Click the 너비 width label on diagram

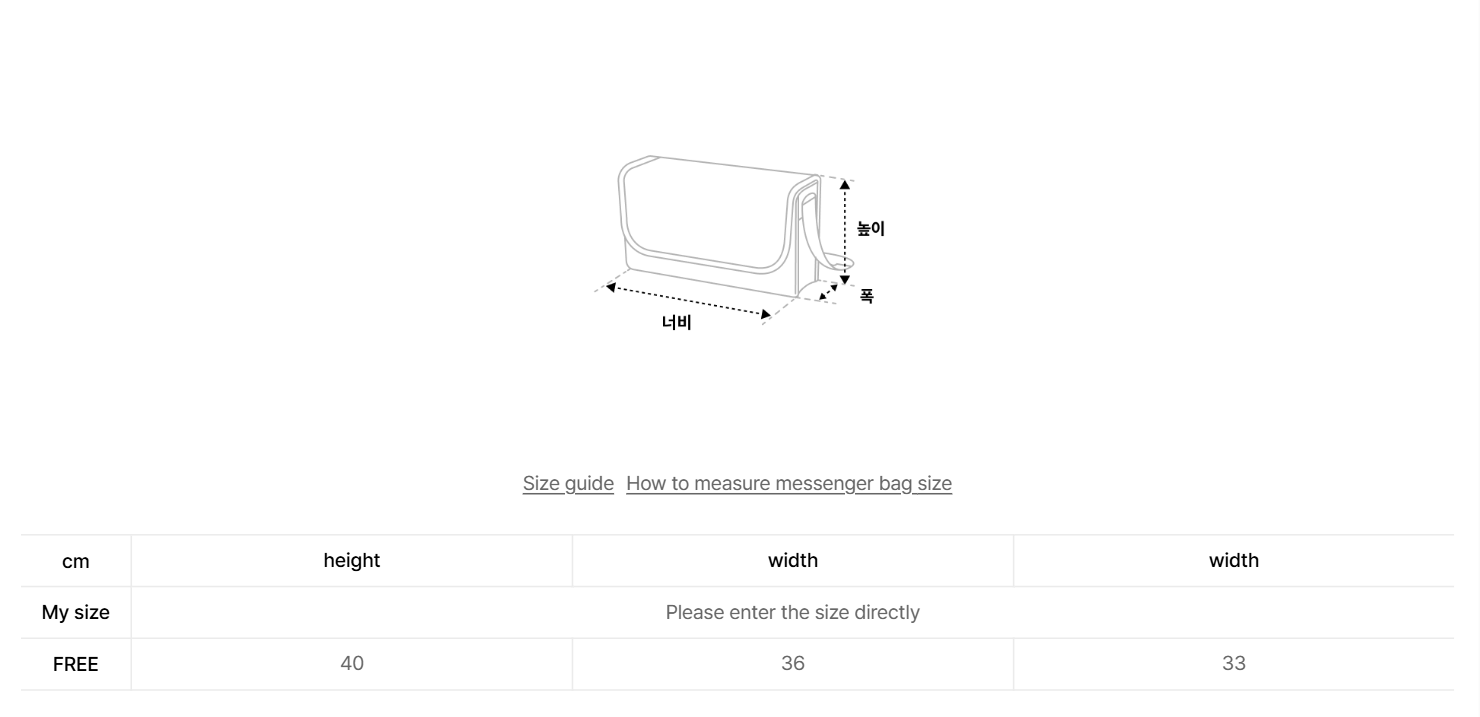pyautogui.click(x=677, y=322)
